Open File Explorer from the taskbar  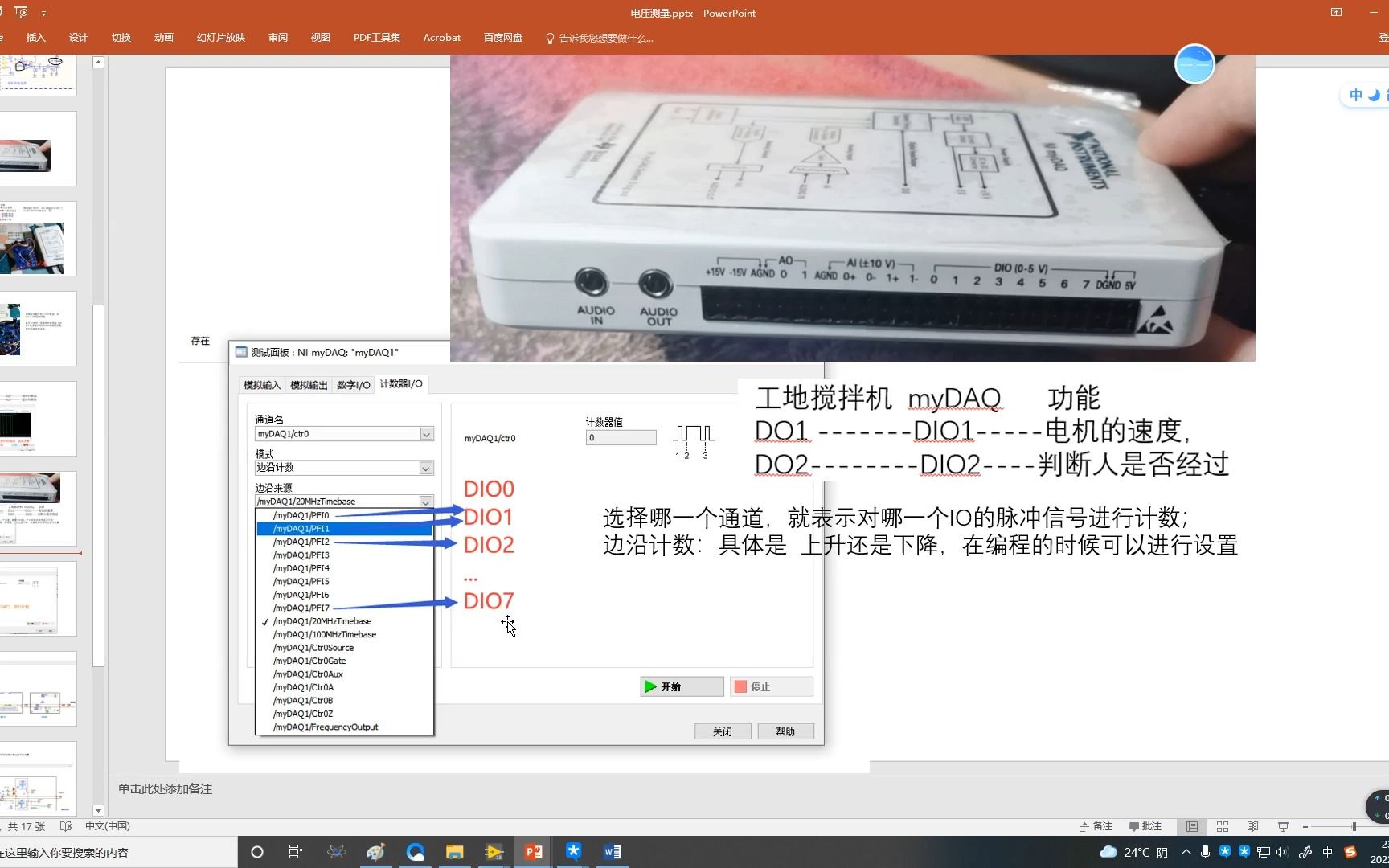point(455,852)
